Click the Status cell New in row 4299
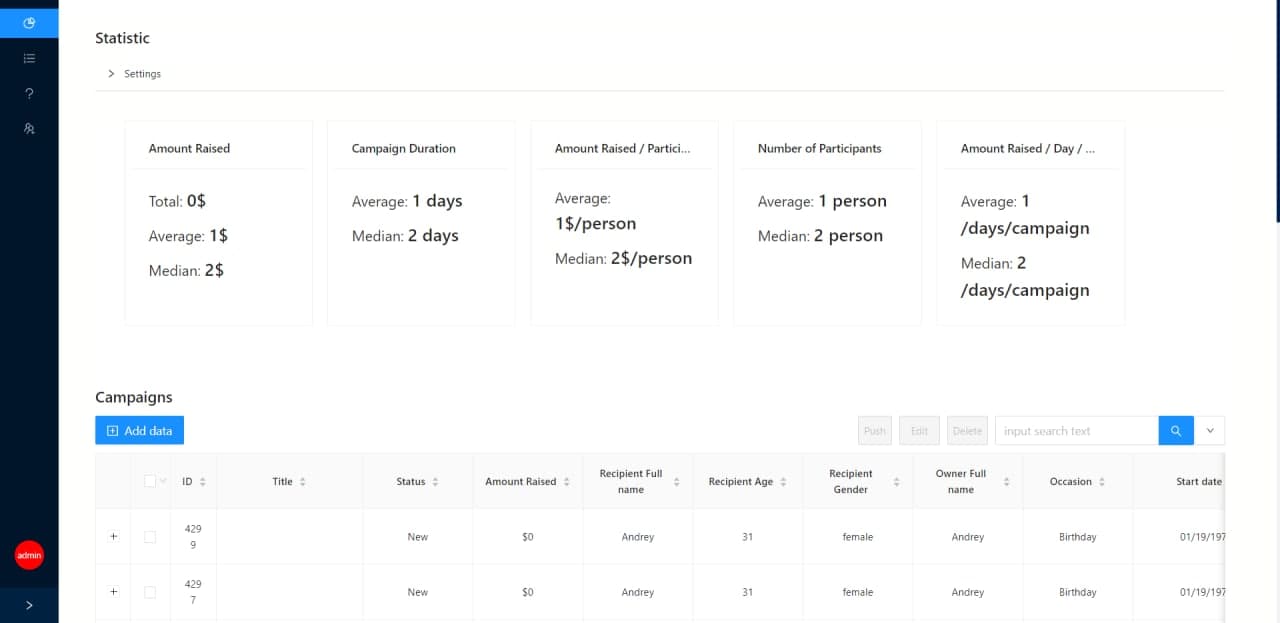 click(x=418, y=537)
